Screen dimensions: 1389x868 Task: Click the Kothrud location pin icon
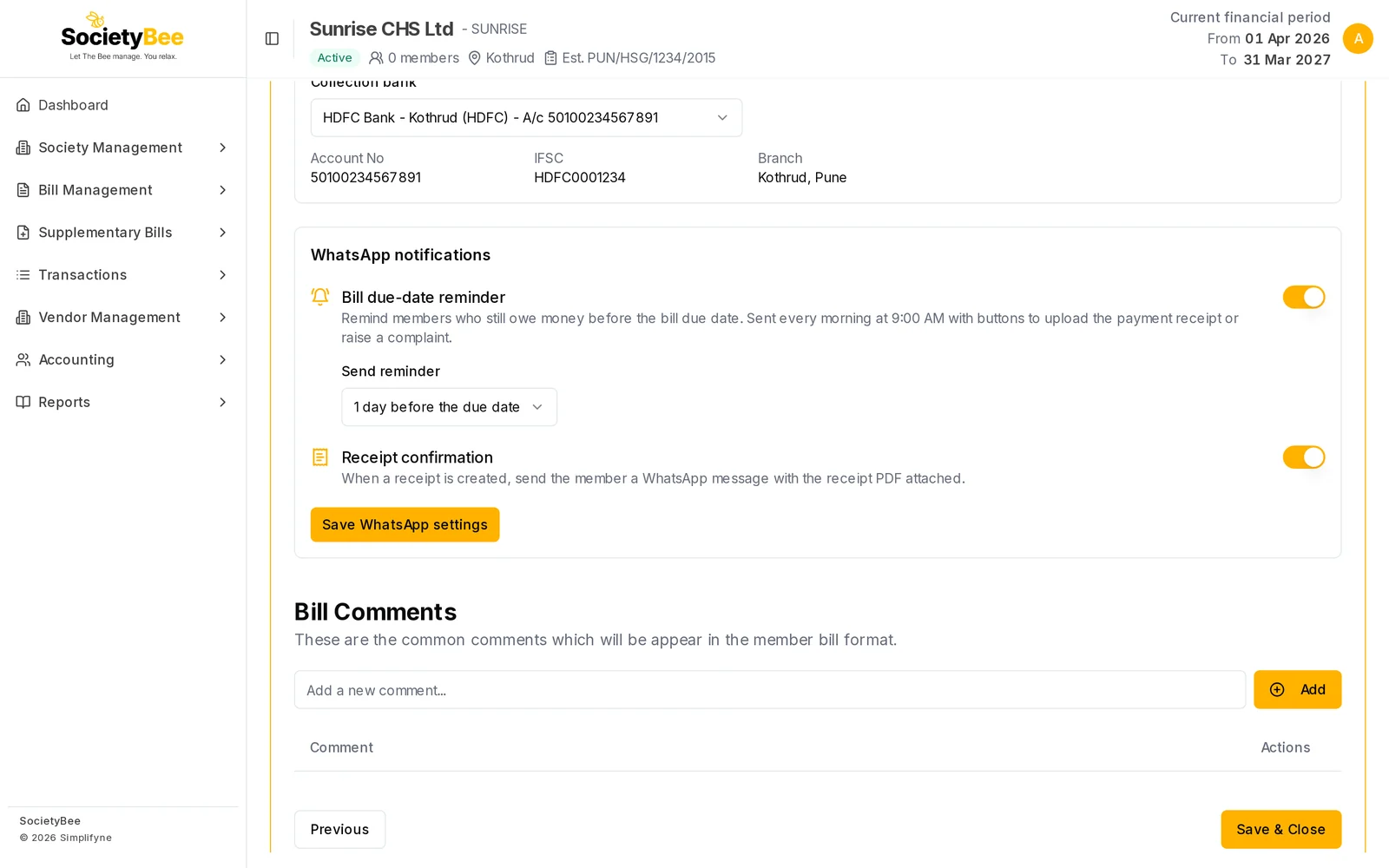click(475, 58)
